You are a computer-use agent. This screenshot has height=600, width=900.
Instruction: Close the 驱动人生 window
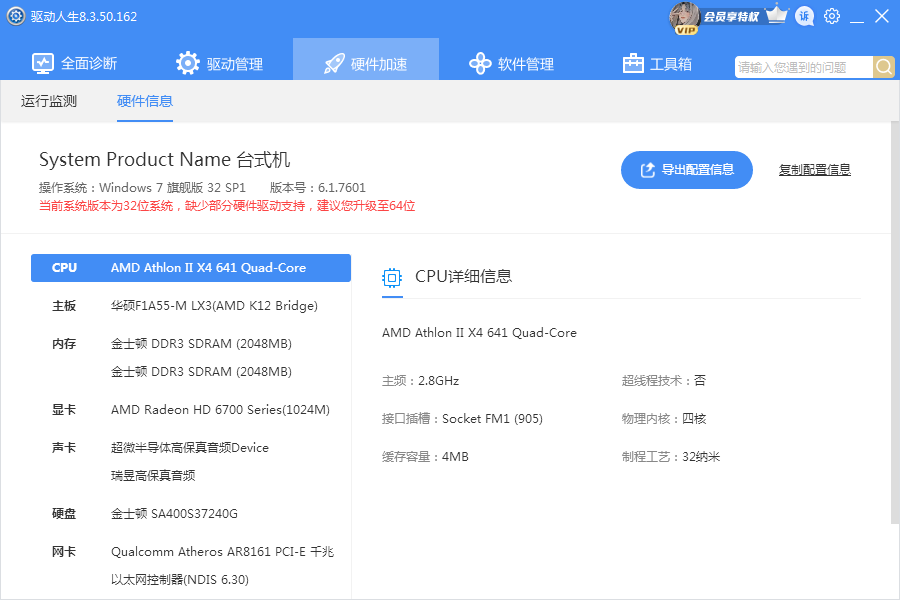[882, 16]
